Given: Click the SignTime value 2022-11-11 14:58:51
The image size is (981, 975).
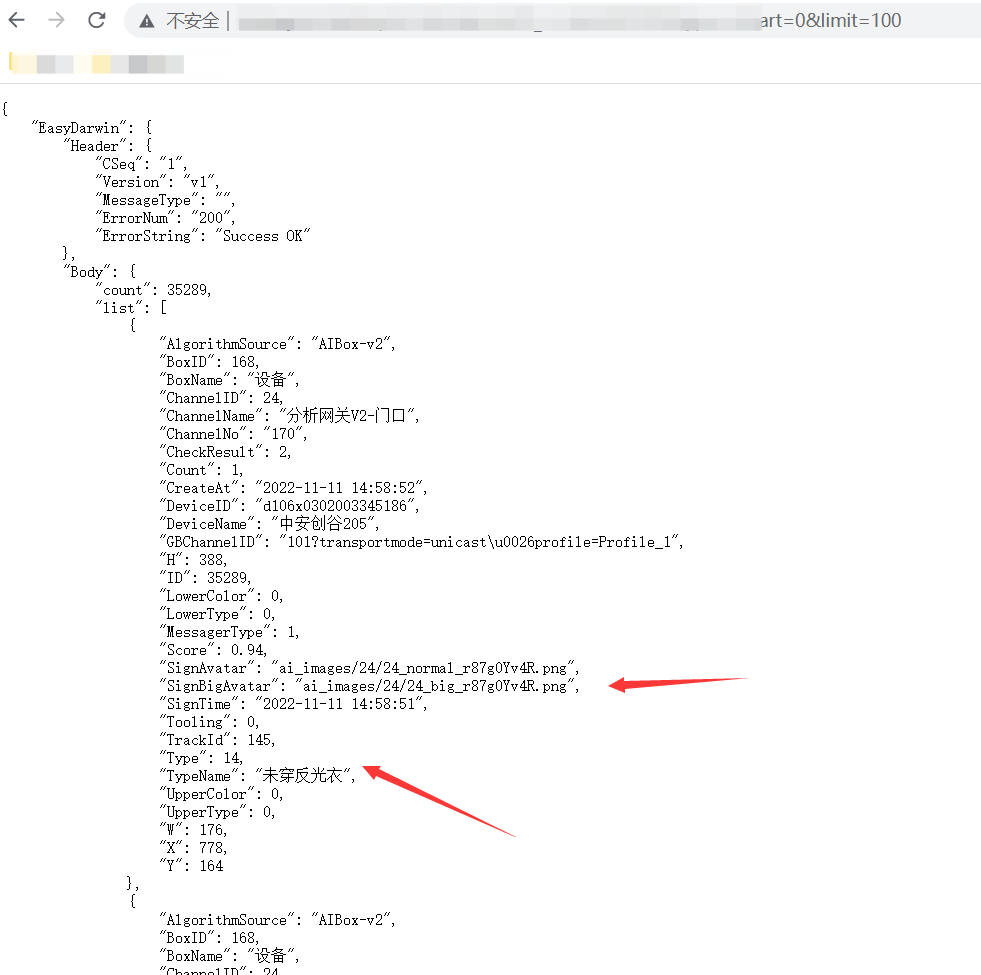Looking at the screenshot, I should (x=338, y=704).
